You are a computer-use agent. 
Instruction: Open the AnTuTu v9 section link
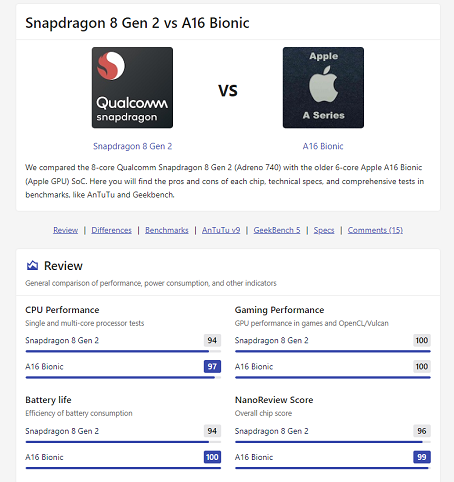pos(221,230)
